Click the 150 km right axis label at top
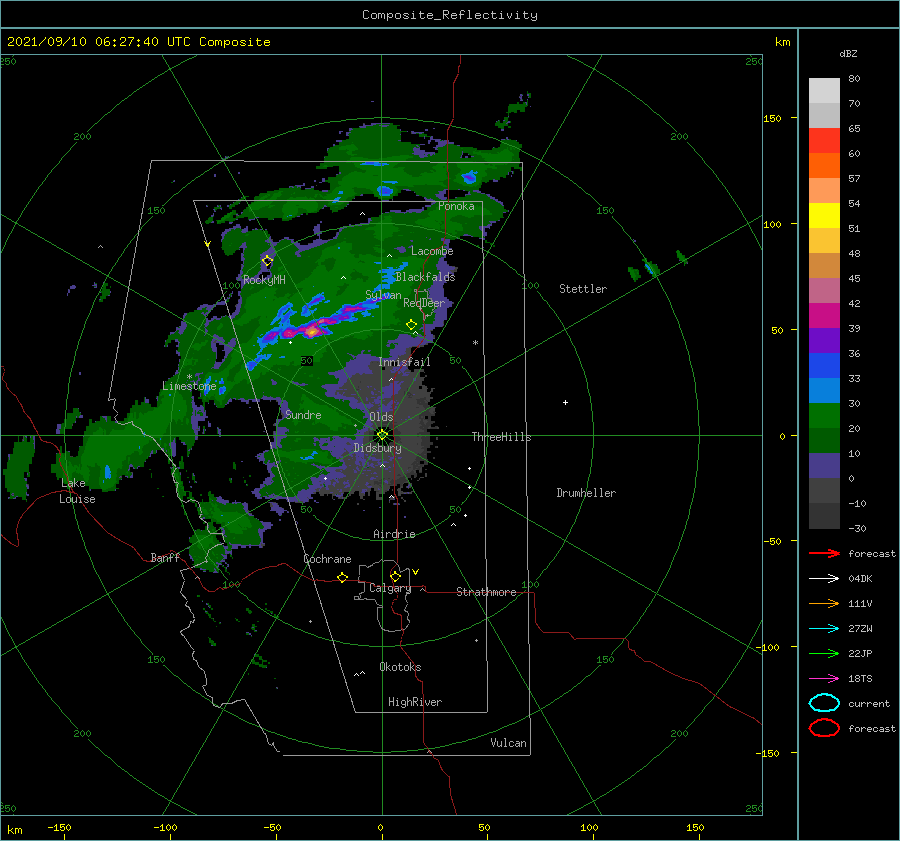Viewport: 900px width, 841px height. [772, 118]
